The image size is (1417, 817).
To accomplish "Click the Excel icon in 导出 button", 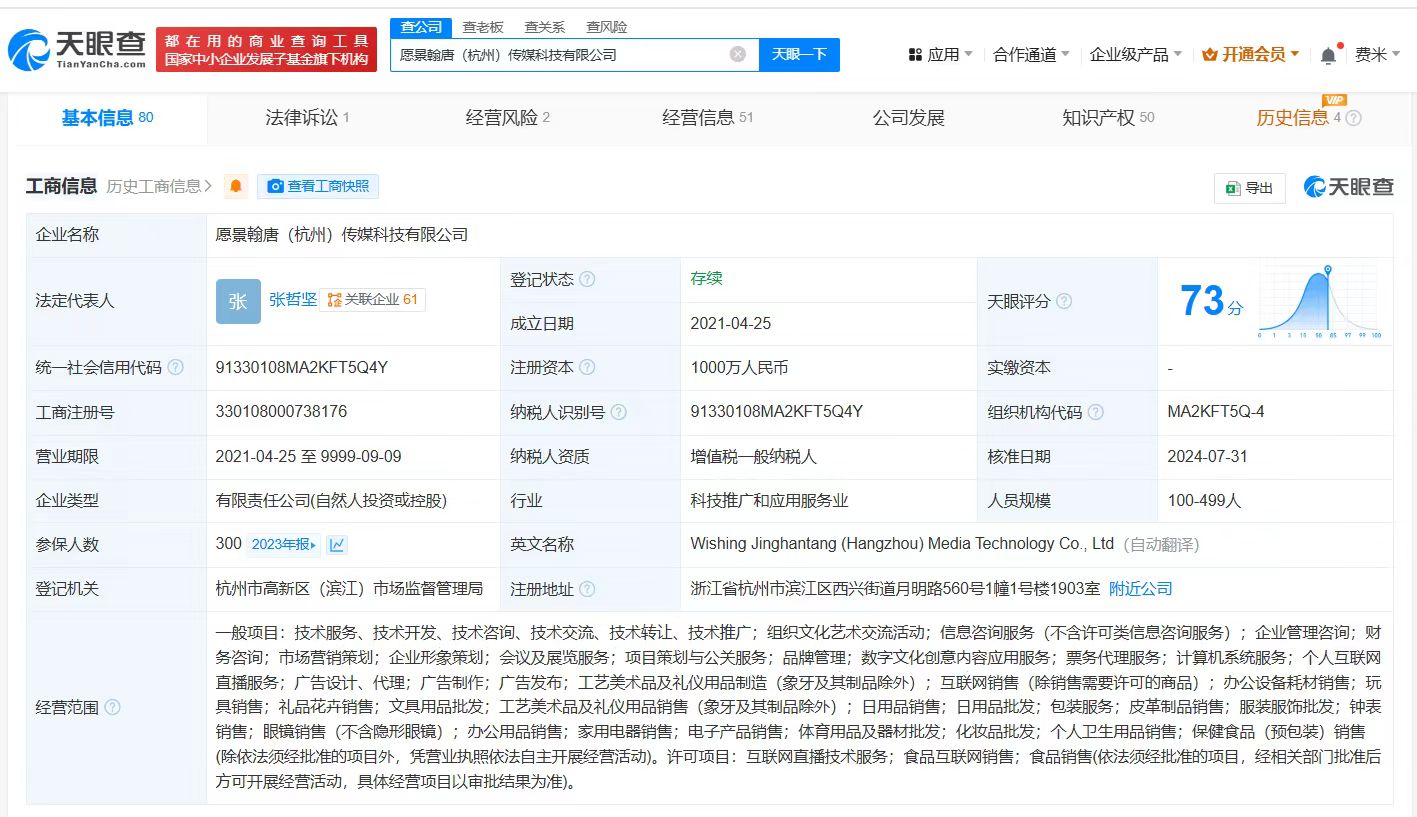I will click(x=1233, y=188).
